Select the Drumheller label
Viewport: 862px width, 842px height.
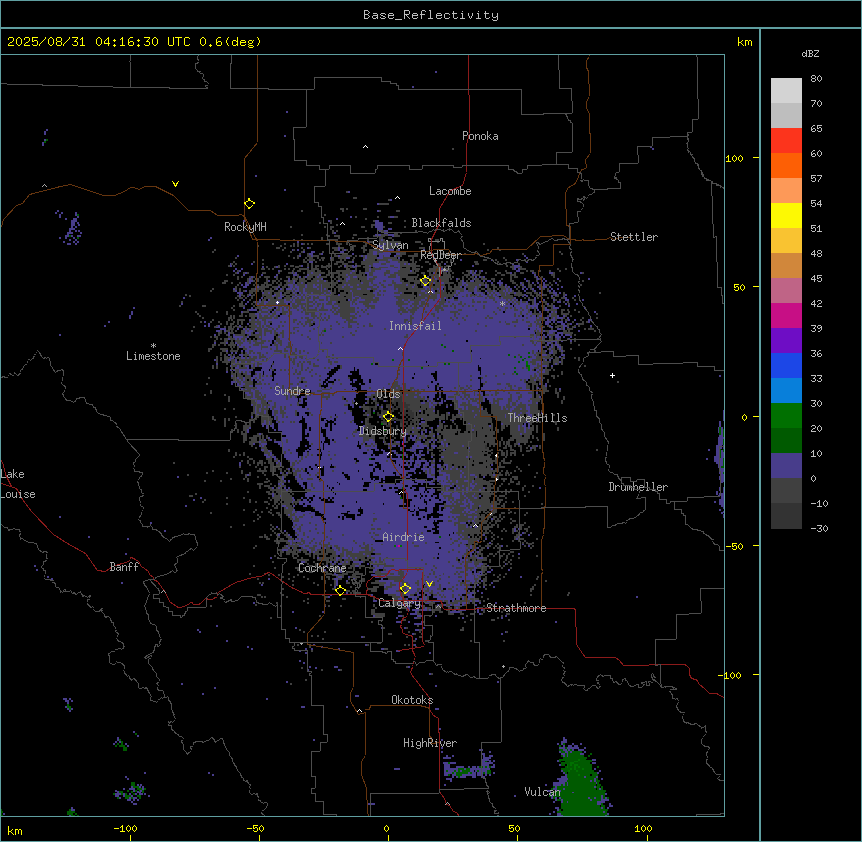pyautogui.click(x=638, y=487)
